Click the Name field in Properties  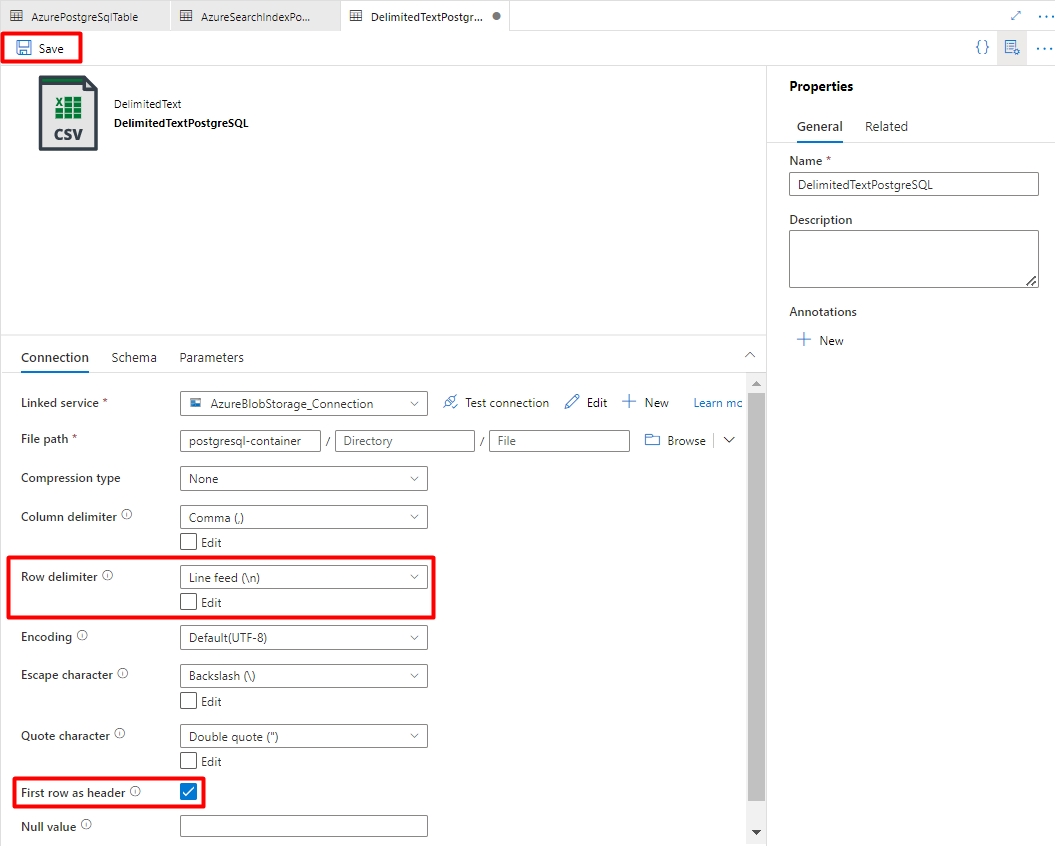(x=914, y=184)
